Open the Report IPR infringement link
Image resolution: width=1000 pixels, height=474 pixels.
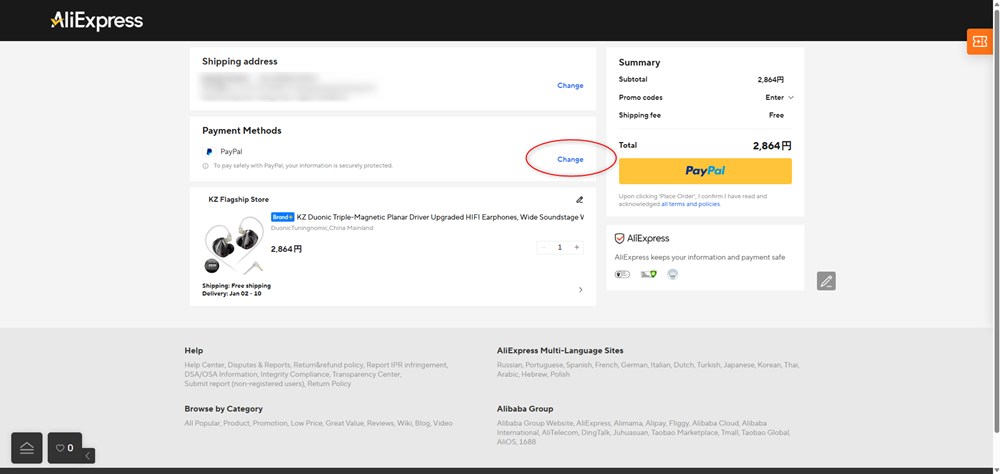coord(407,365)
